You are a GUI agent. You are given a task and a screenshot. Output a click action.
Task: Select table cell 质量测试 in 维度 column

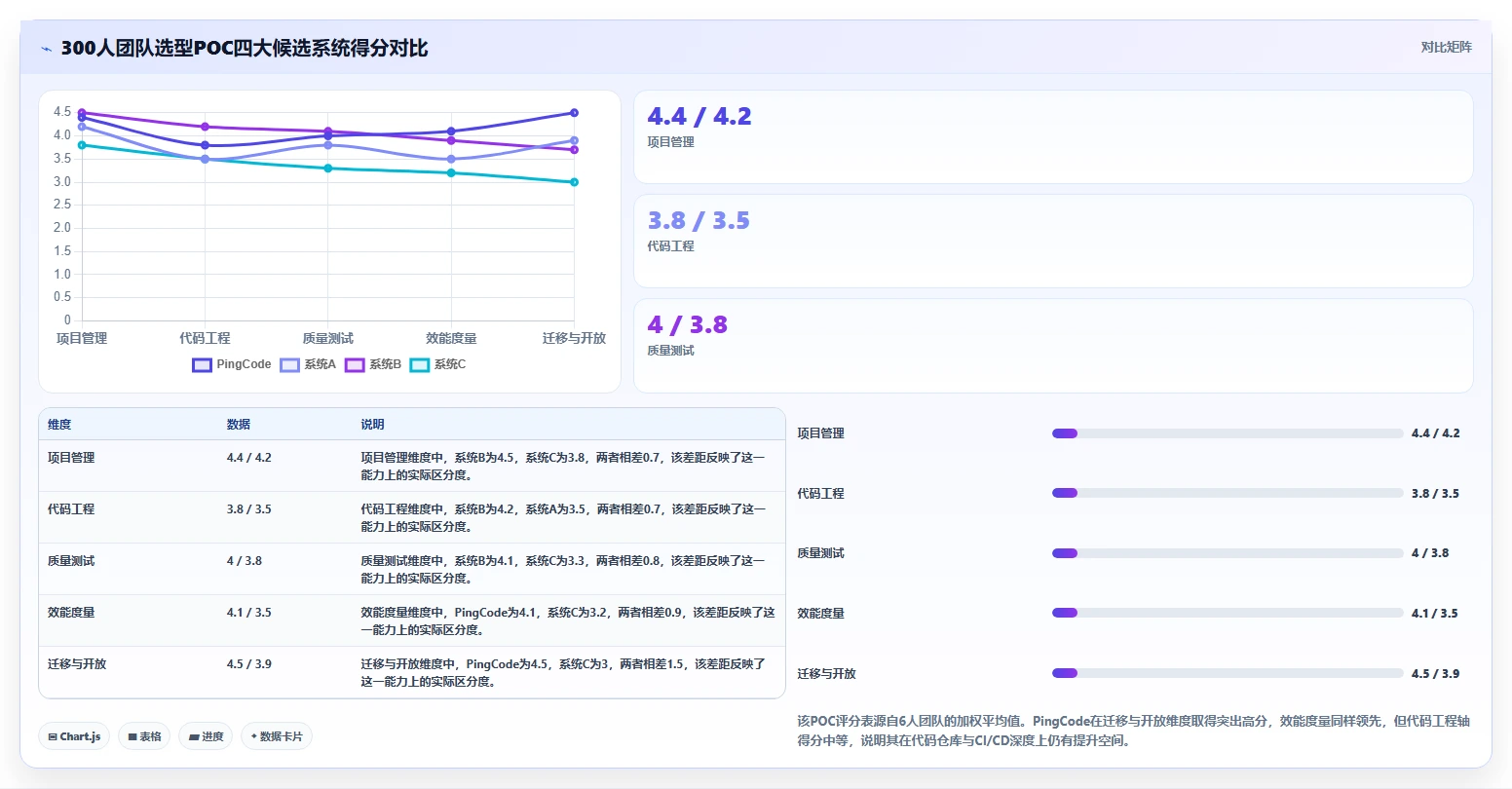[71, 561]
